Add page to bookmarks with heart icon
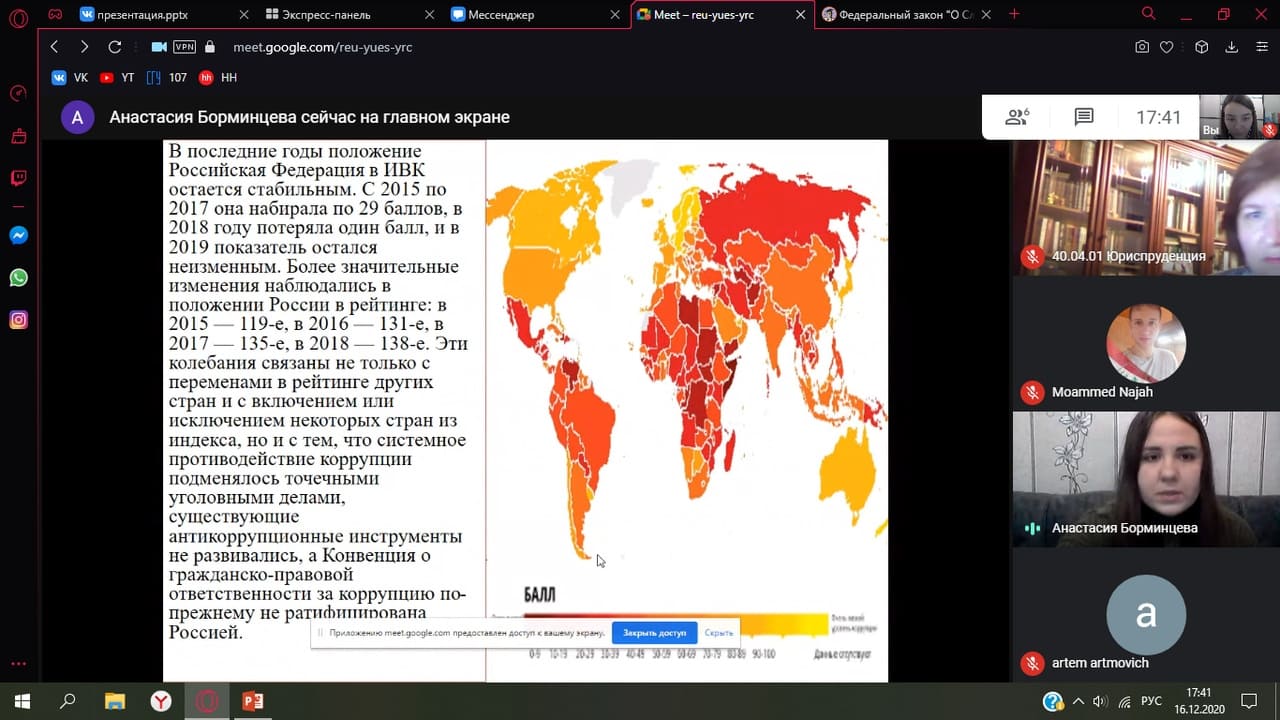The image size is (1280, 720). click(x=1166, y=47)
